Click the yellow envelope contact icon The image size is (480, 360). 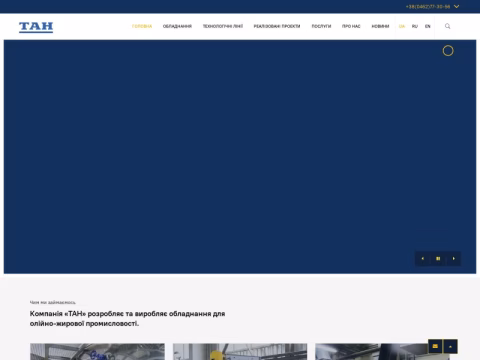tap(435, 346)
